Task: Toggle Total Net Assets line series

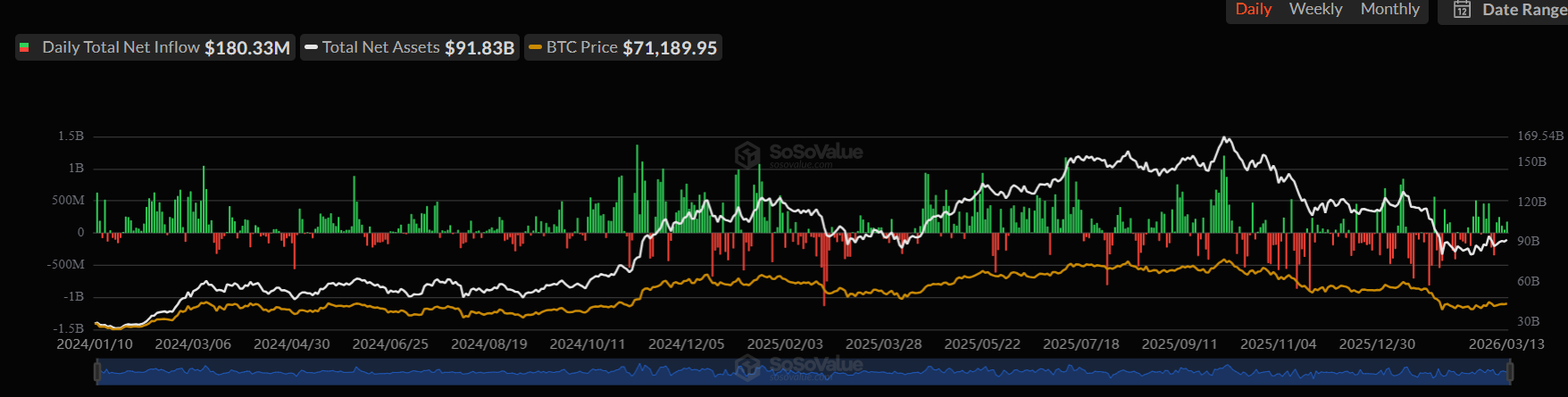Action: [410, 48]
